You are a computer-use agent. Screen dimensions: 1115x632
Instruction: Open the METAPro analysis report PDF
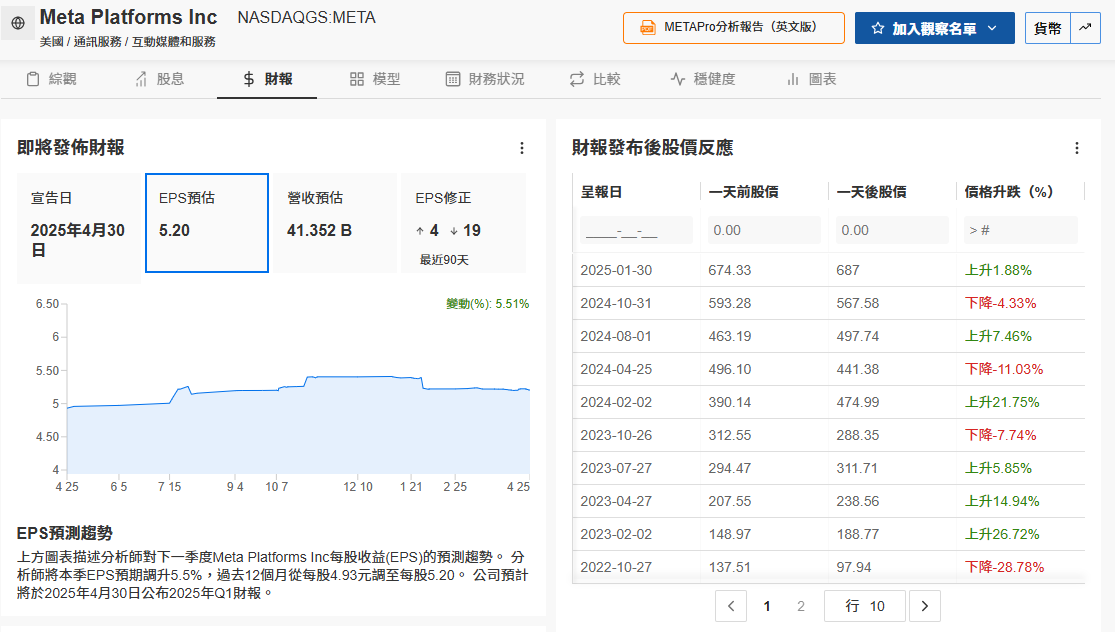734,28
